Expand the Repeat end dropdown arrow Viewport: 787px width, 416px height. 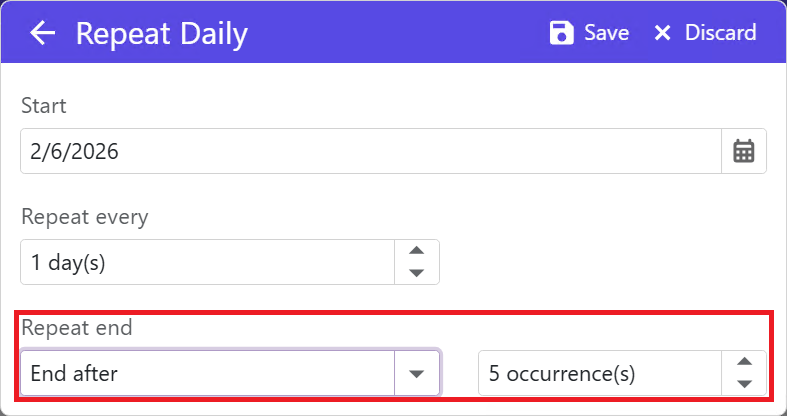pos(418,374)
